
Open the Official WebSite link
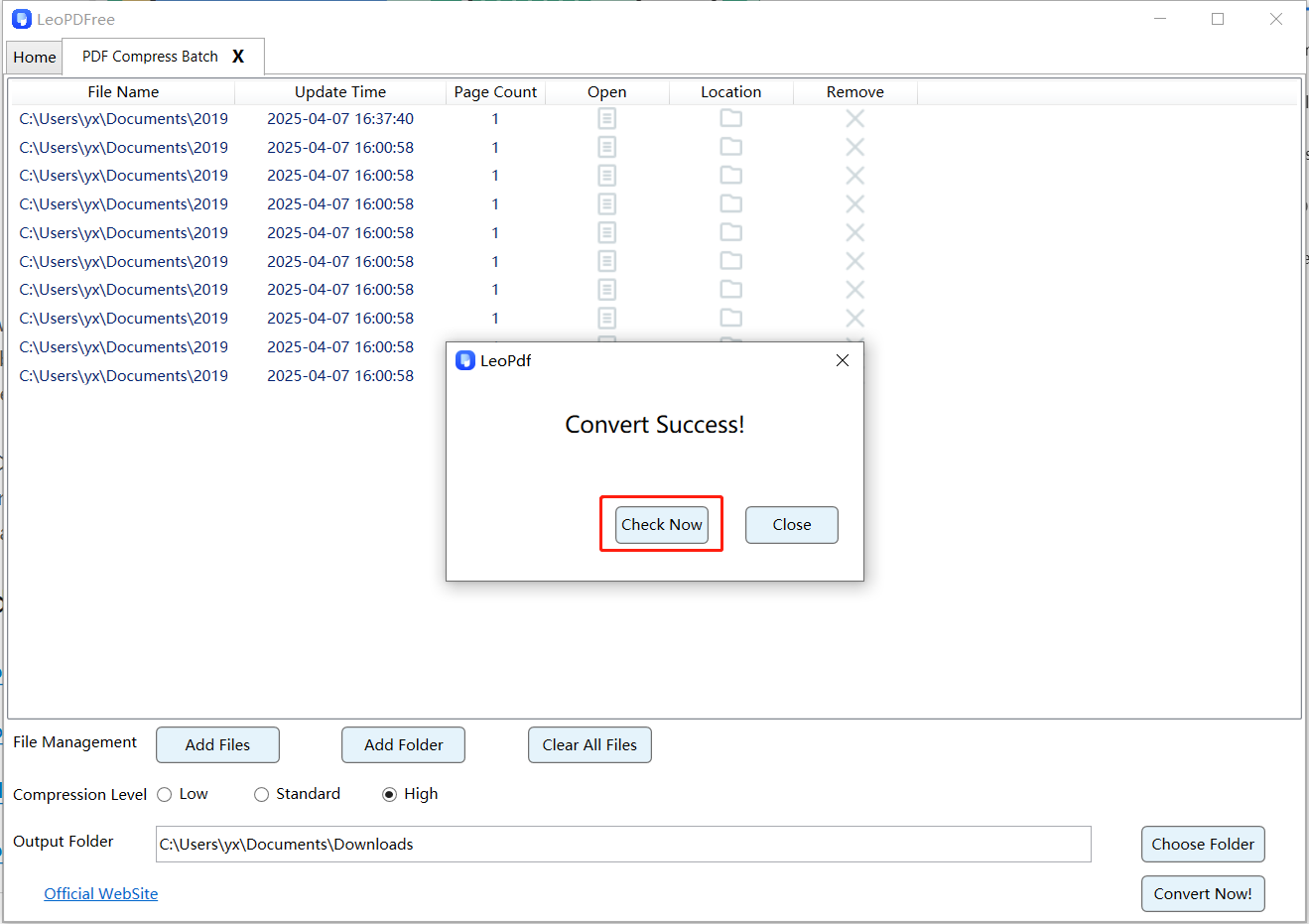(x=100, y=893)
